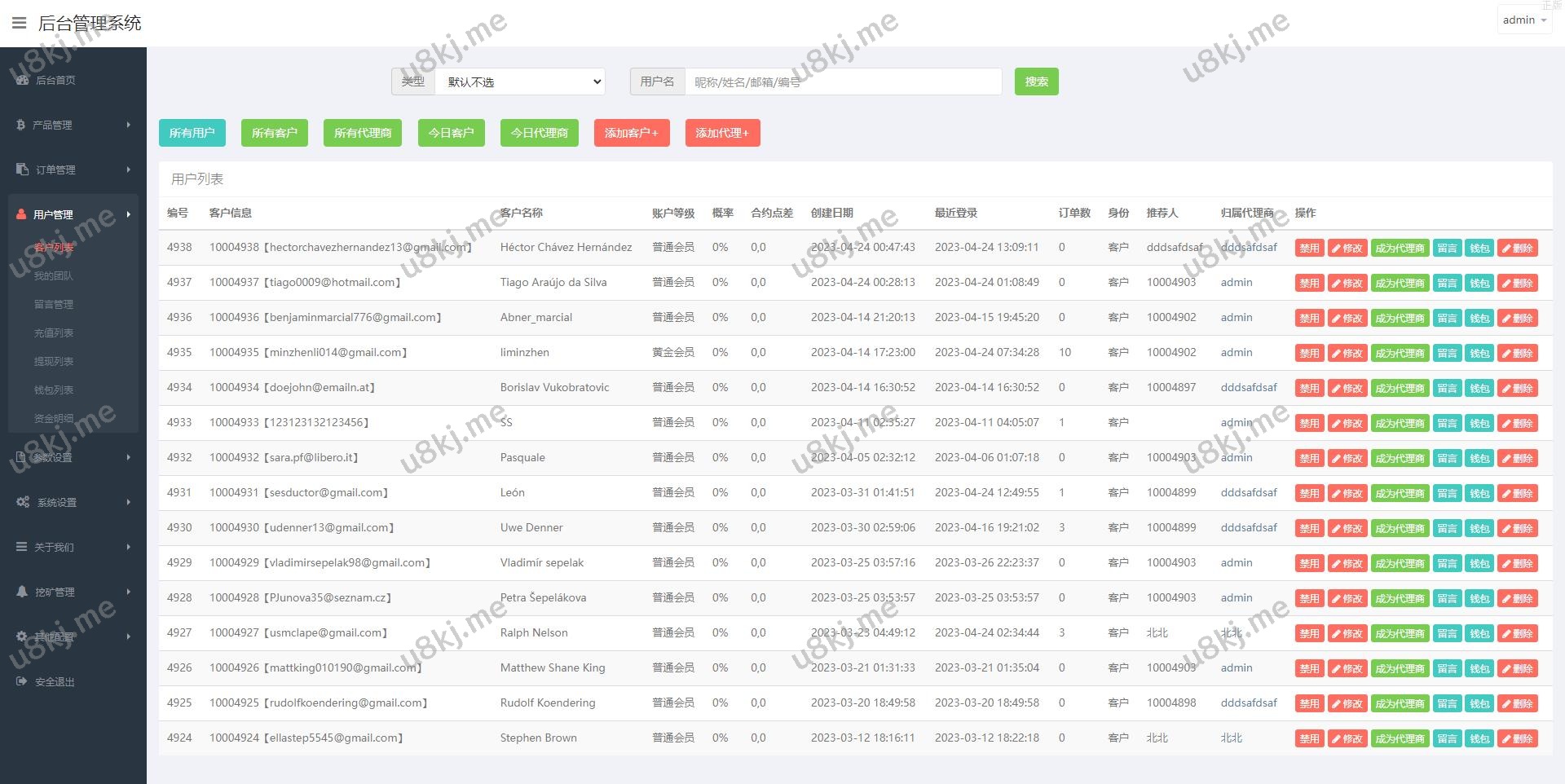The height and width of the screenshot is (784, 1565).
Task: Go to 我的团队 submenu item
Action: click(x=54, y=275)
